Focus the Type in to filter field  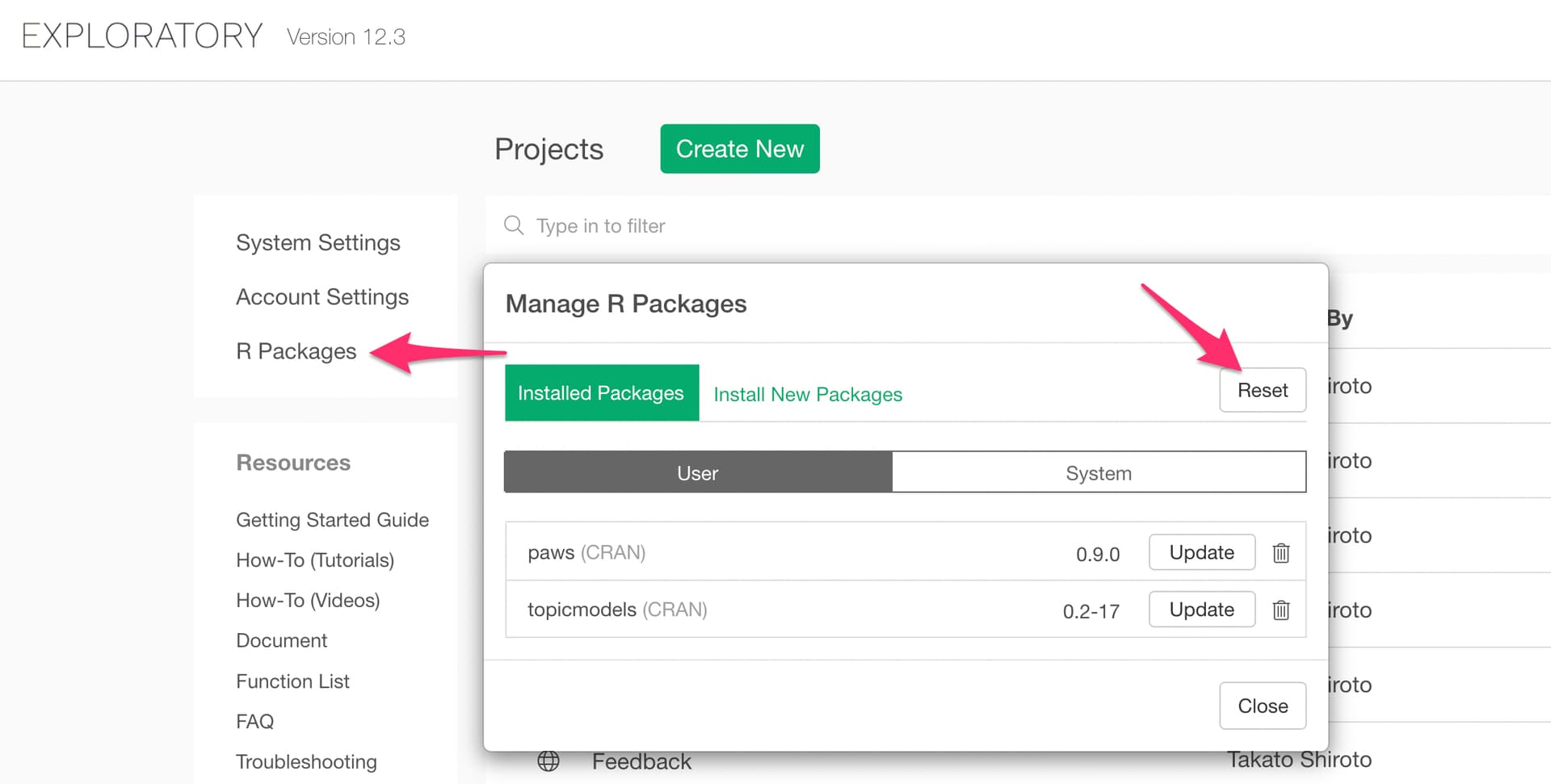coord(1018,225)
